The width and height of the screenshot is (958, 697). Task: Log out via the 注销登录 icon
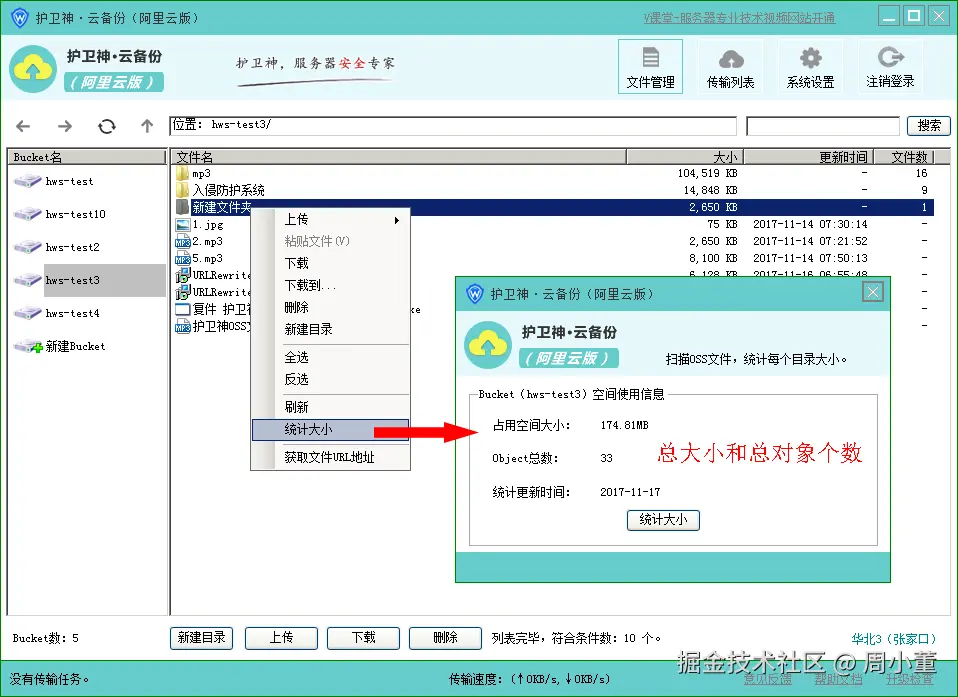coord(890,65)
